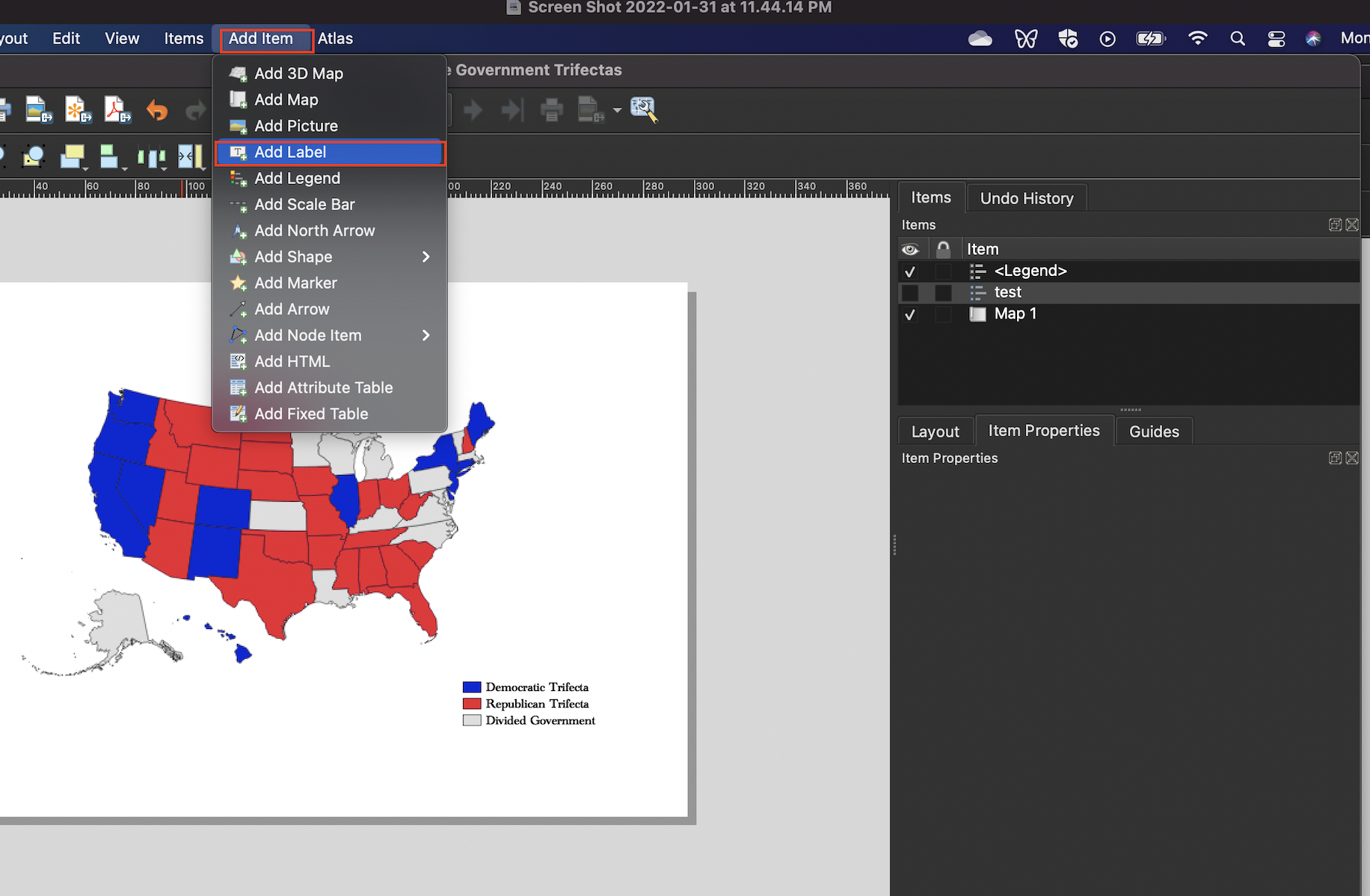Click the Export as Image toolbar icon
1370x896 pixels.
[x=38, y=110]
